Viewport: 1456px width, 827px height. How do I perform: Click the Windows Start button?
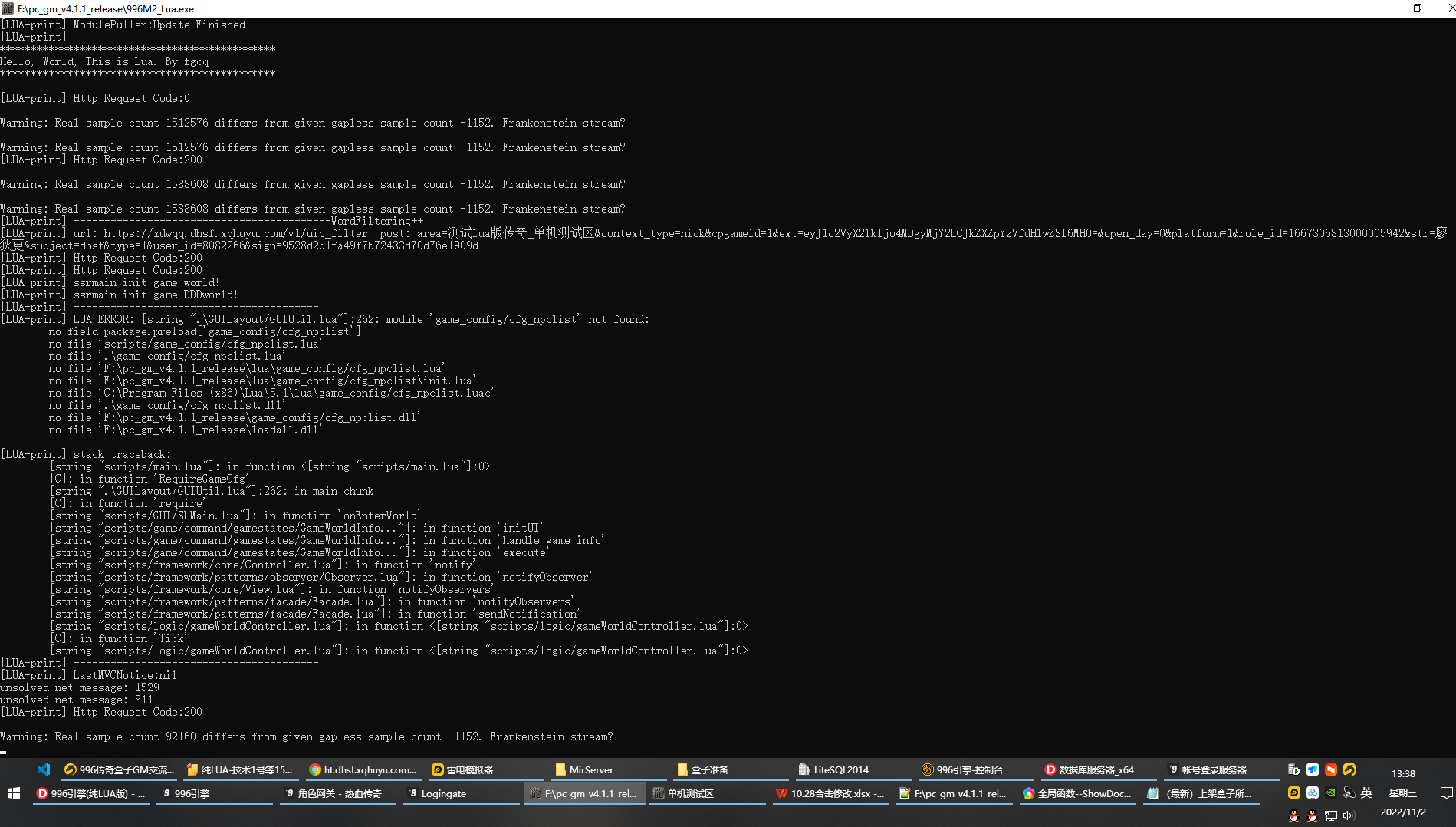(x=13, y=793)
